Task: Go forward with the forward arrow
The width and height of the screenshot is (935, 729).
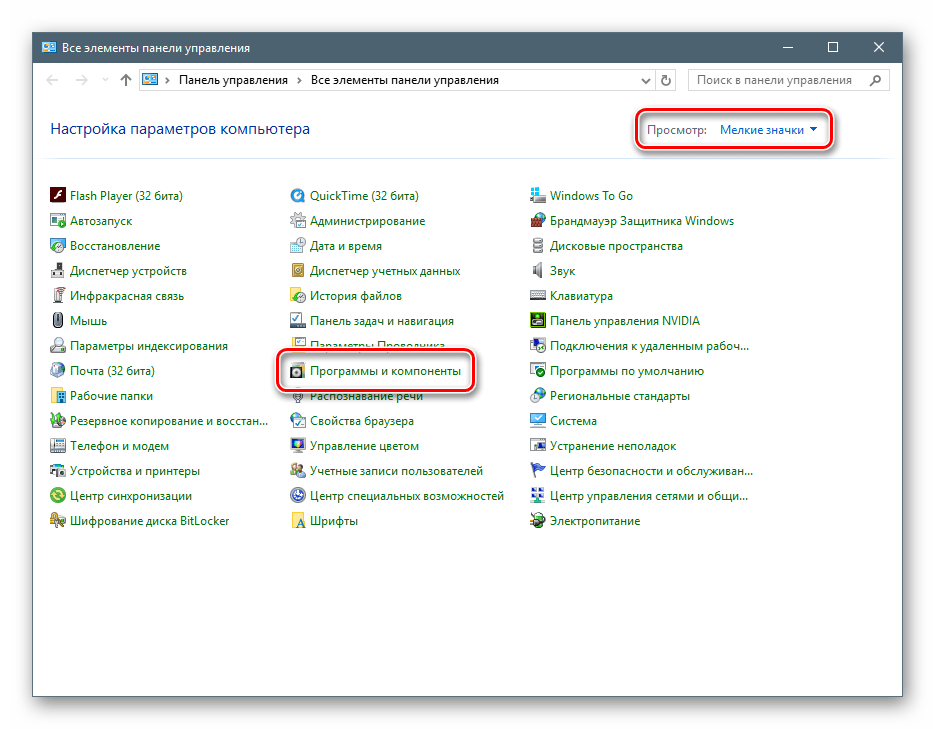Action: [x=82, y=80]
